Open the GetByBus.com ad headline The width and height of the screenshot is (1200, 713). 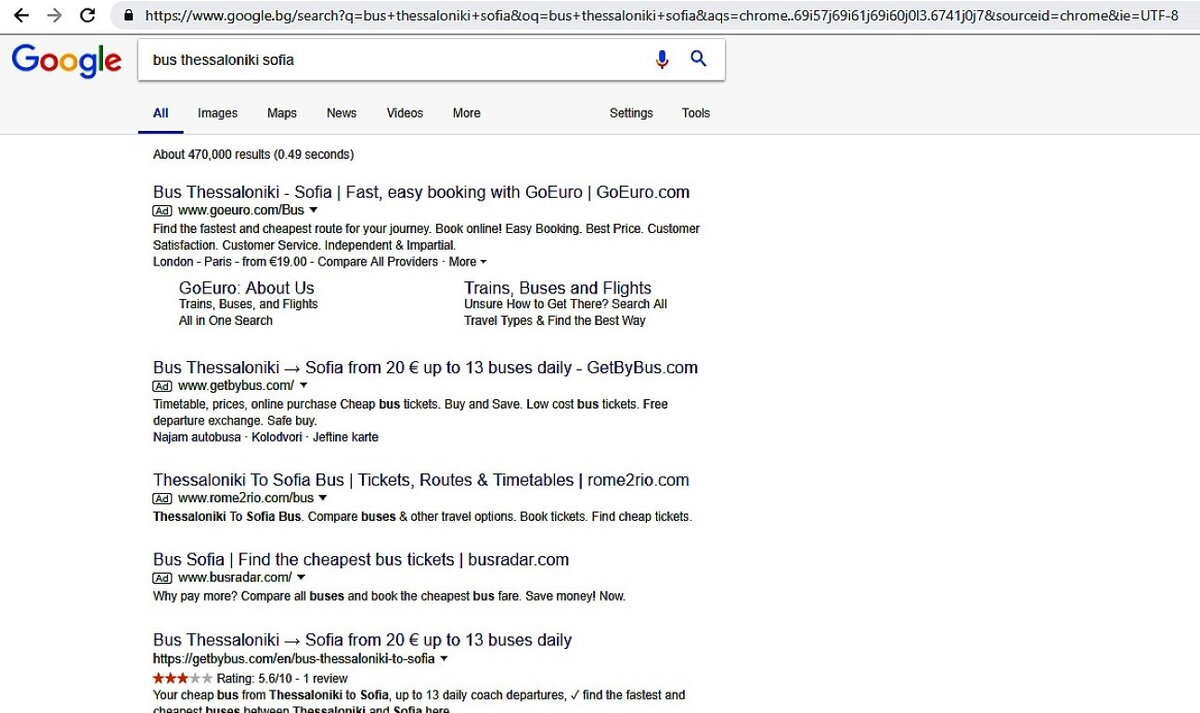coord(425,367)
